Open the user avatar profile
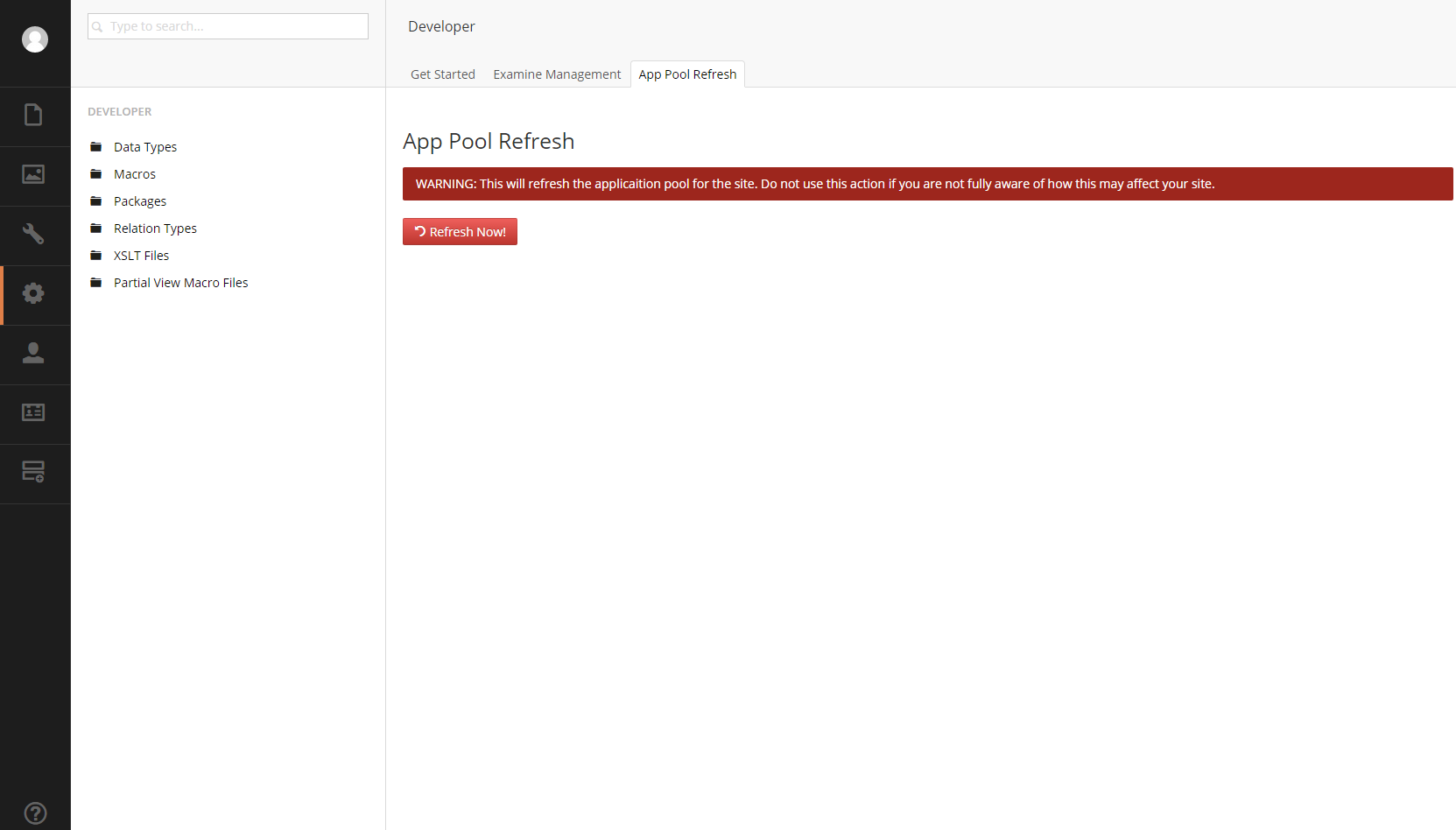The image size is (1456, 830). pyautogui.click(x=35, y=39)
